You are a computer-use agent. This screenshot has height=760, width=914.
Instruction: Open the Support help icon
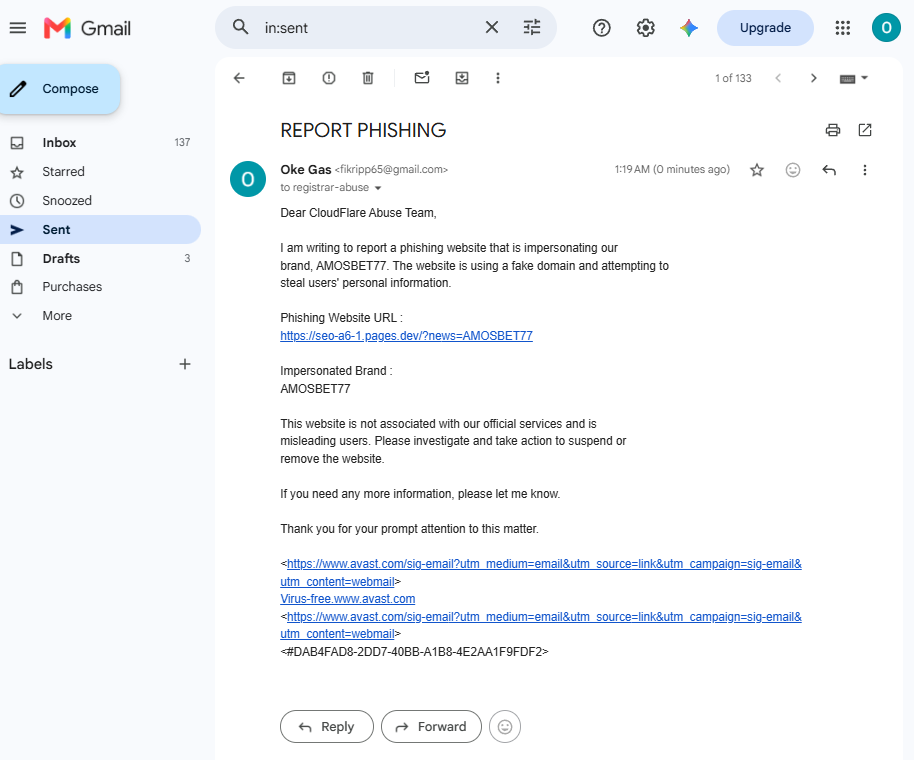pos(602,28)
